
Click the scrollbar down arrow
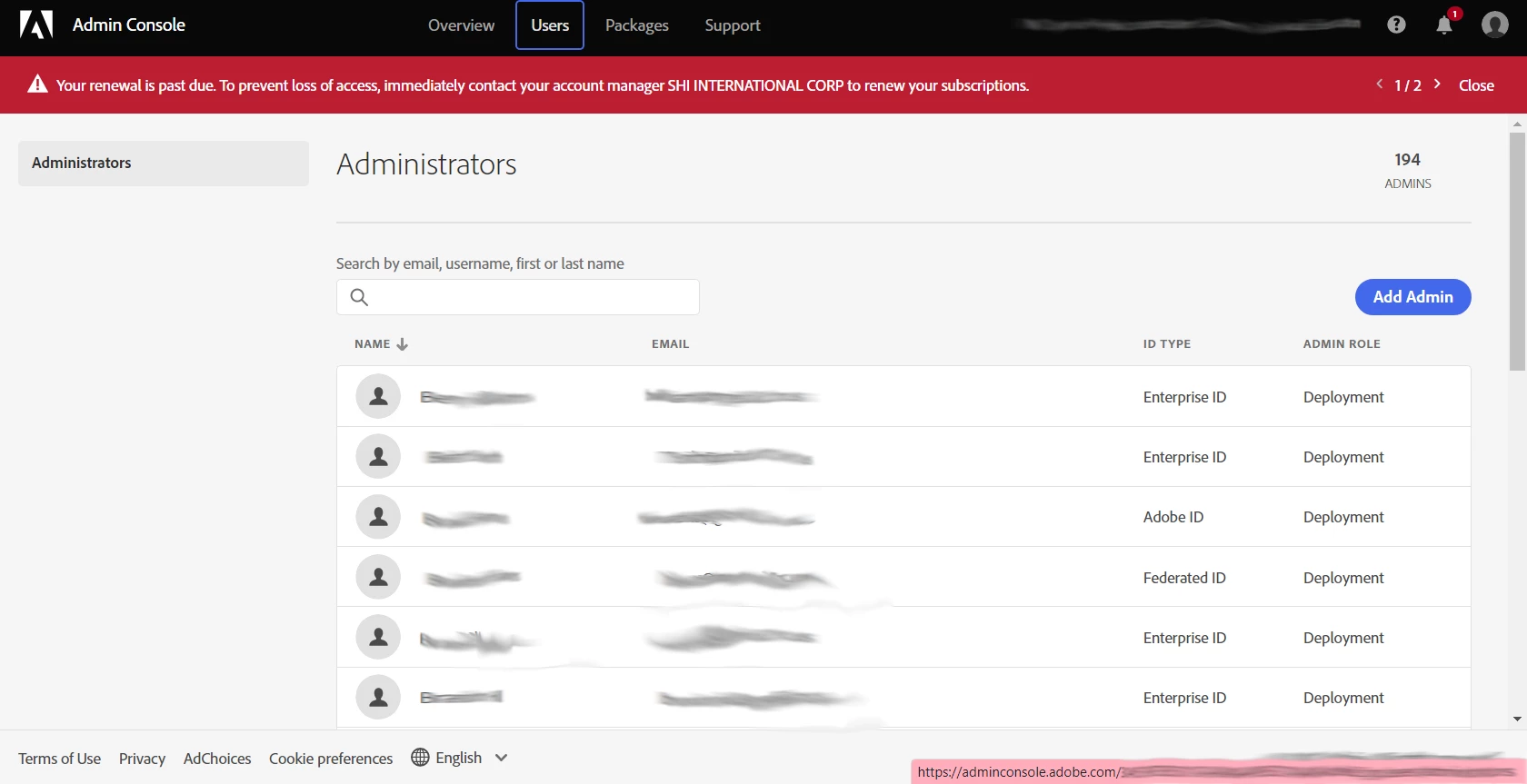click(1517, 719)
